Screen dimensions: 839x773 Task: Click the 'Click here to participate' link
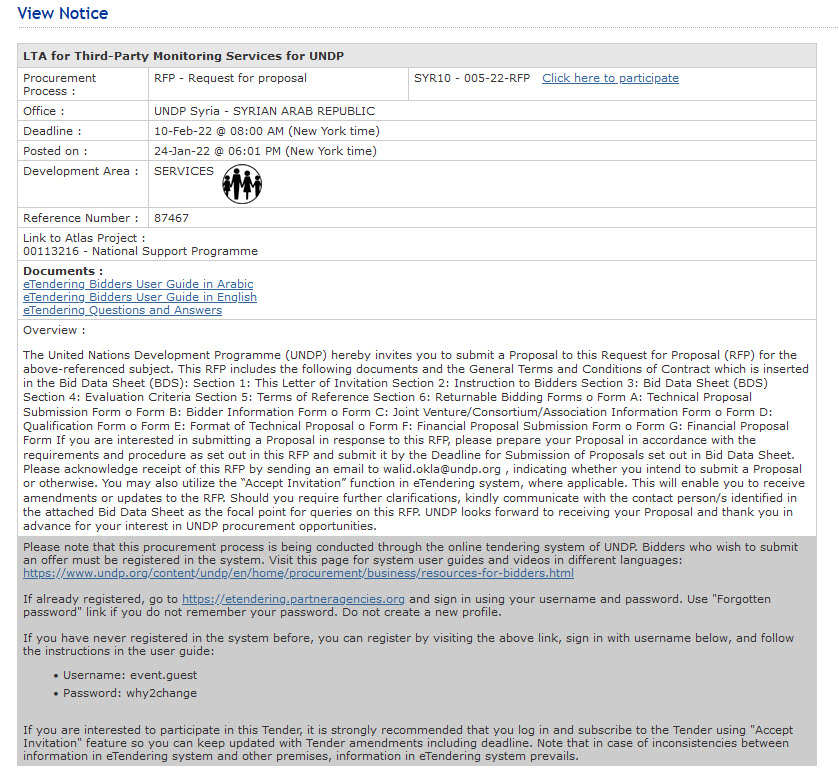(610, 78)
